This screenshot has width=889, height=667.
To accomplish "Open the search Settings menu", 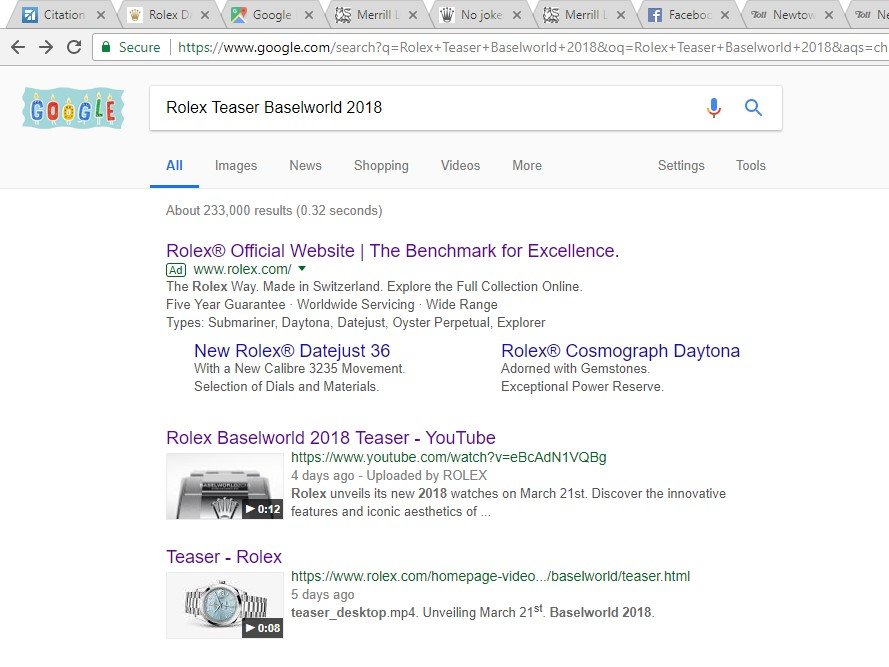I will [681, 166].
